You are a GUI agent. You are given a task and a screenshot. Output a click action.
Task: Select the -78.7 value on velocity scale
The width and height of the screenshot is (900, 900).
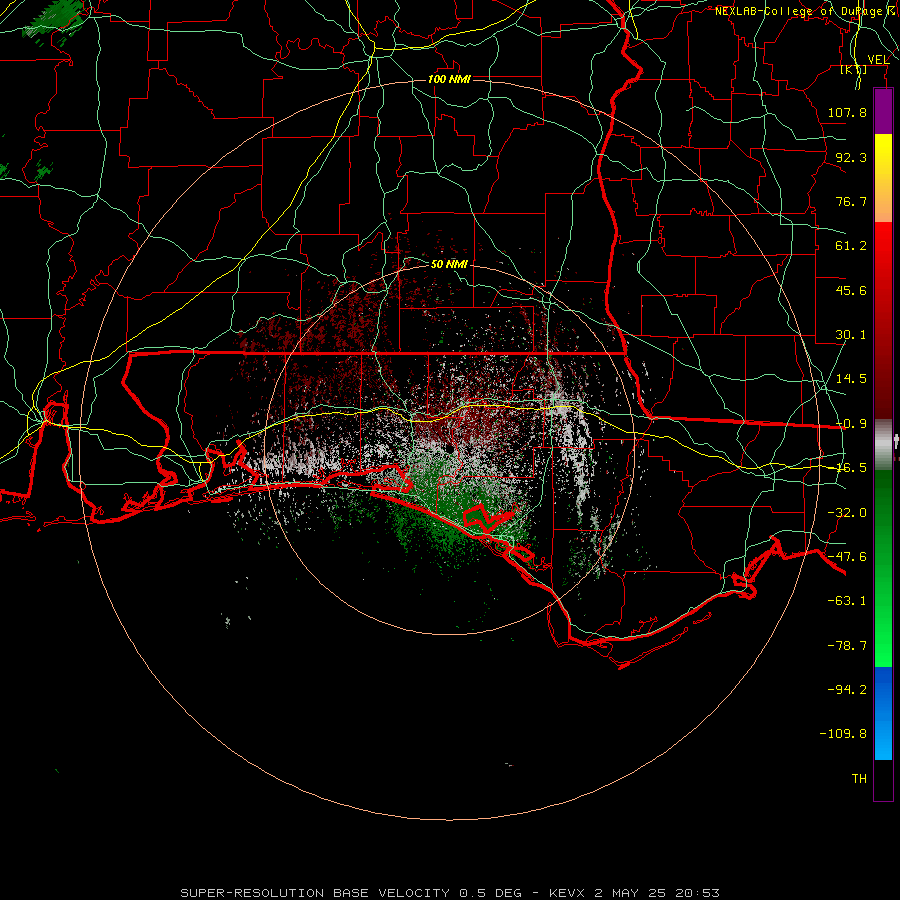pyautogui.click(x=847, y=646)
